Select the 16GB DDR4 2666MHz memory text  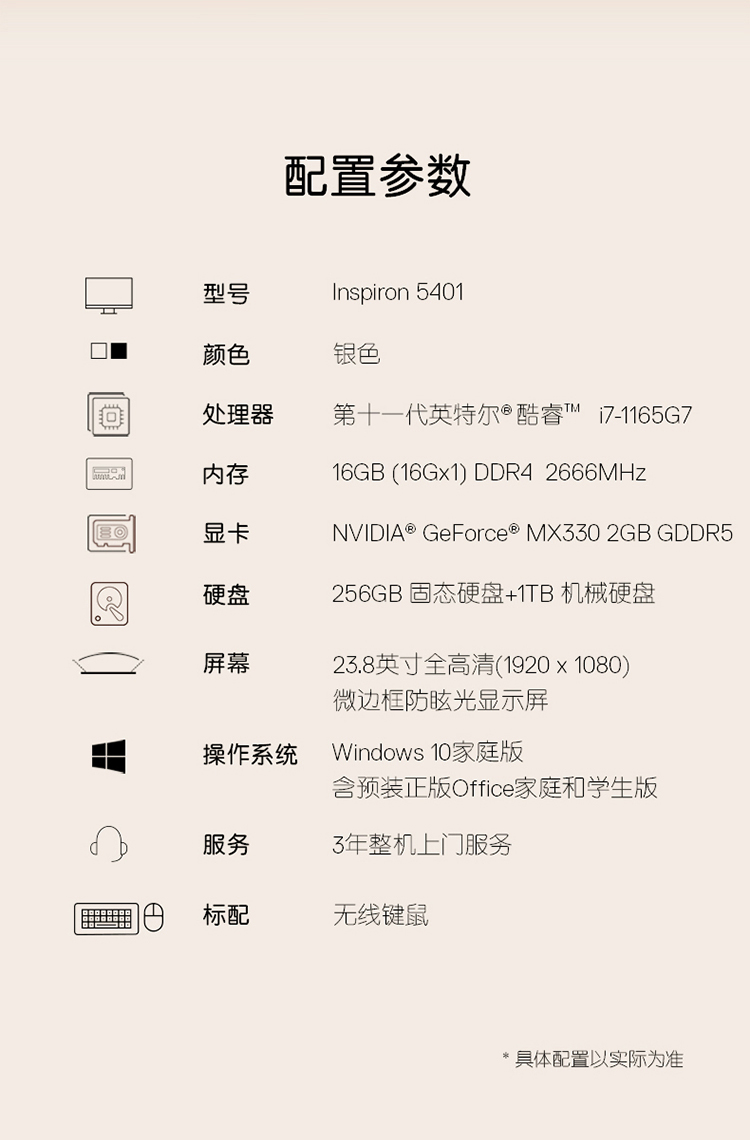tap(489, 473)
